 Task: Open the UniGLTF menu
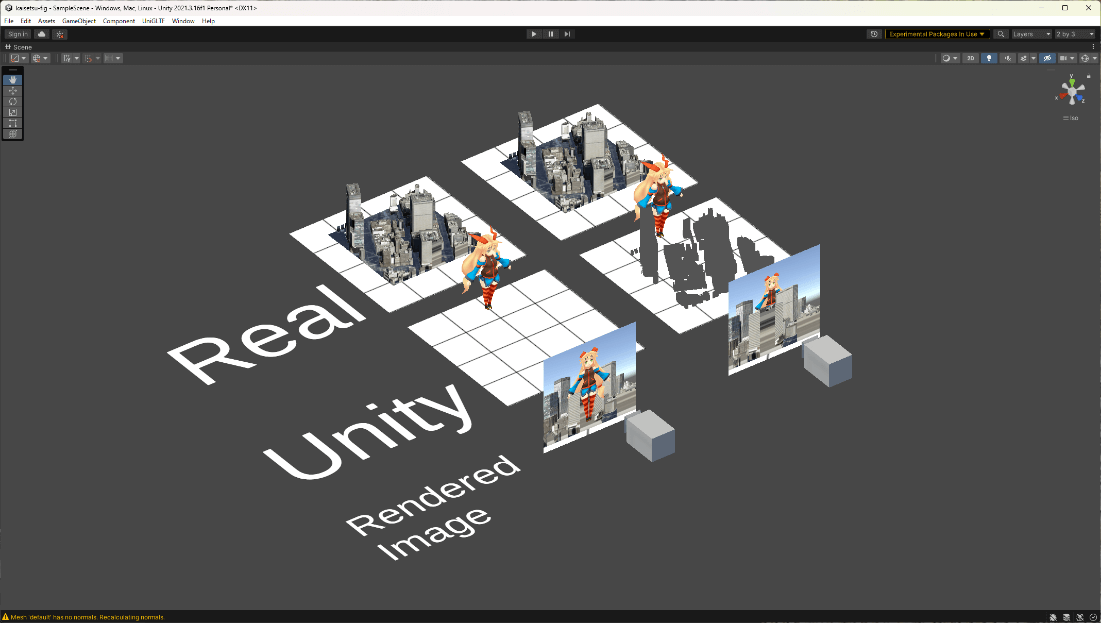pyautogui.click(x=153, y=21)
